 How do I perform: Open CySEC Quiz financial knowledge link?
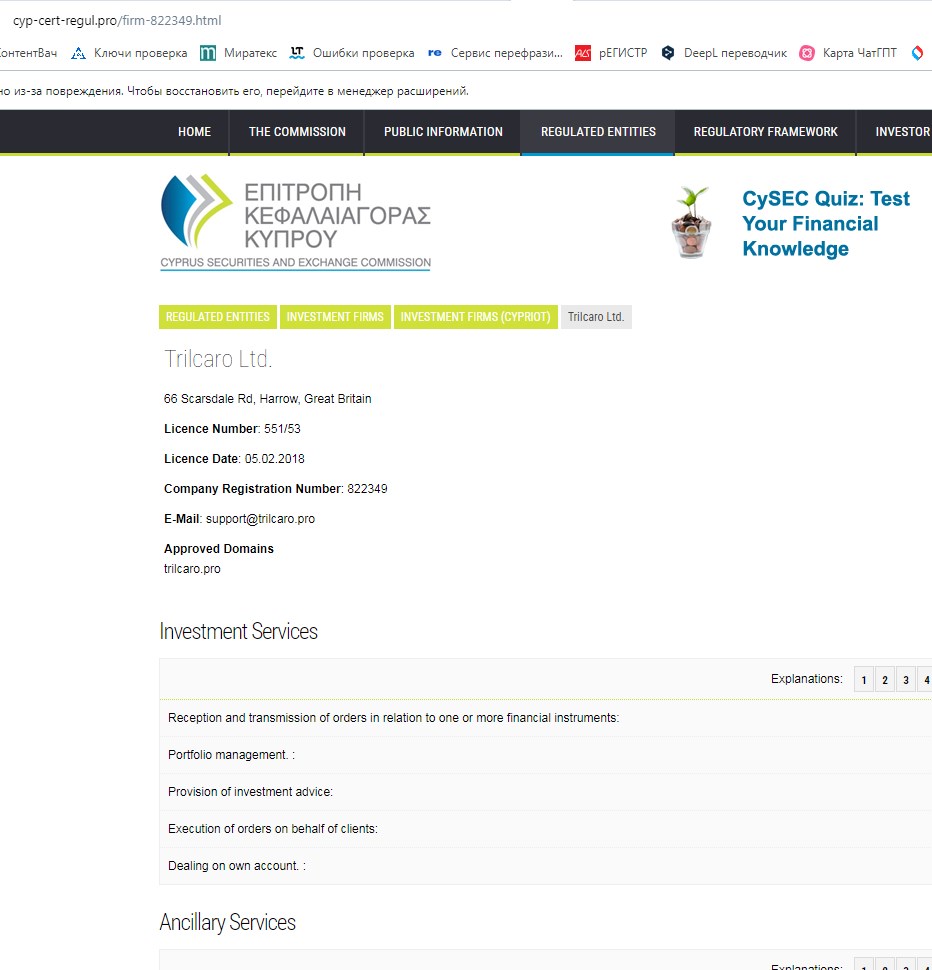click(x=826, y=223)
